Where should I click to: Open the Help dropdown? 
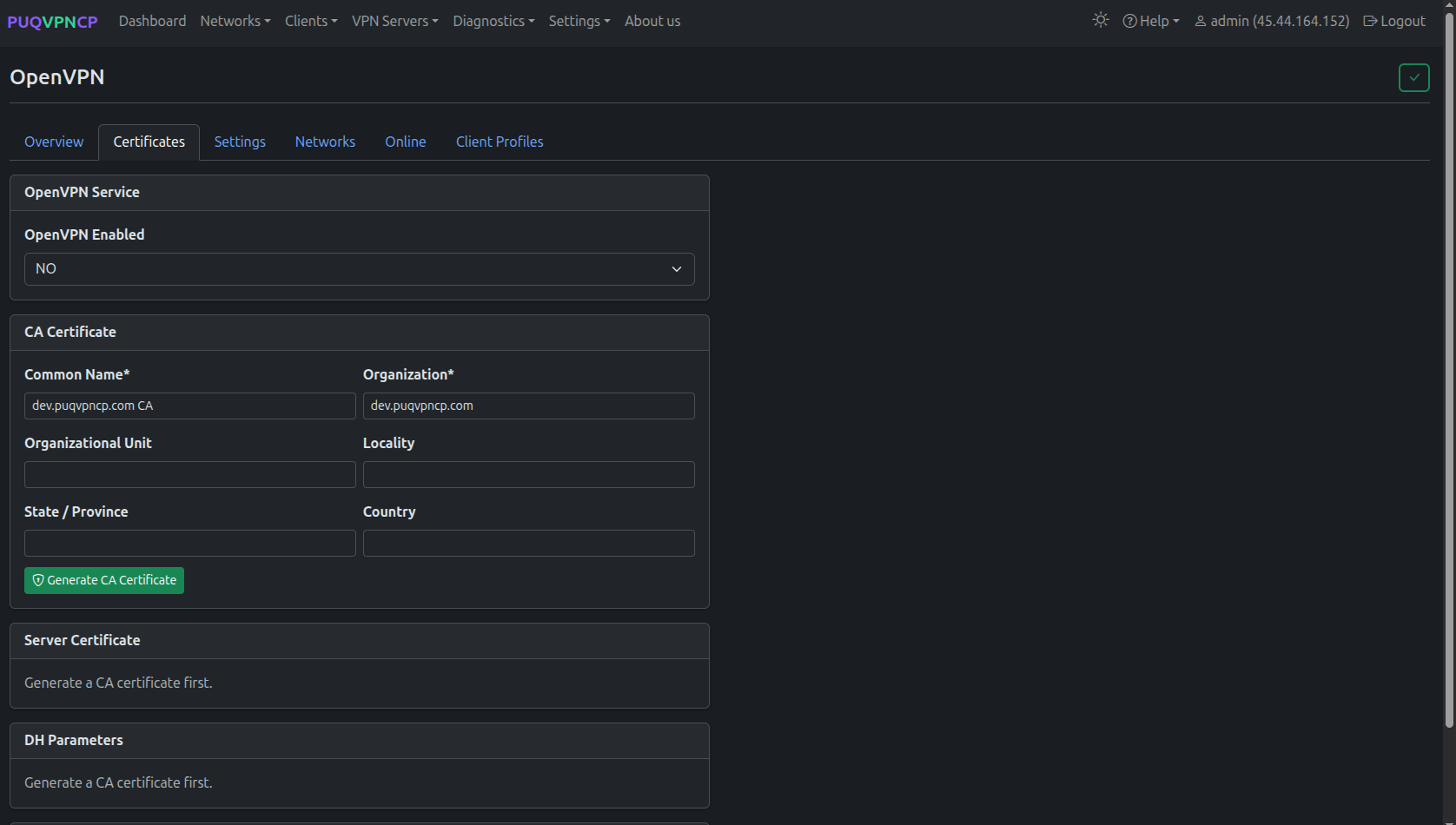pos(1151,21)
